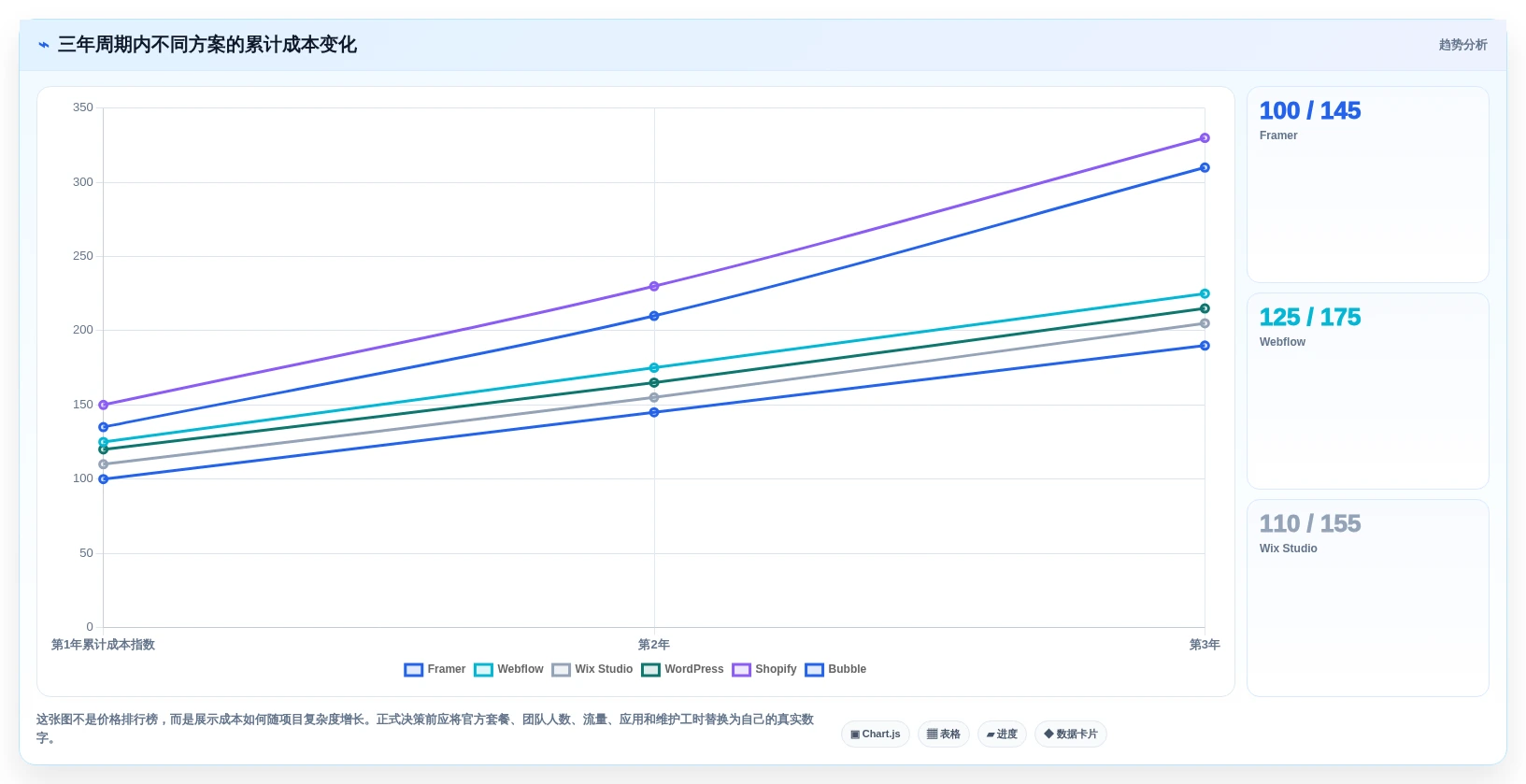Select the Chart.js tag chip

pos(876,734)
